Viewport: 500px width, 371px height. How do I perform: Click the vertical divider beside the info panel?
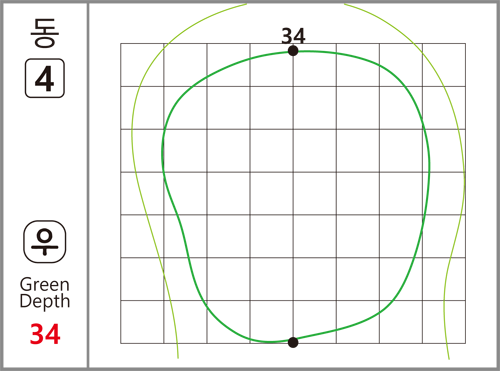[88, 185]
